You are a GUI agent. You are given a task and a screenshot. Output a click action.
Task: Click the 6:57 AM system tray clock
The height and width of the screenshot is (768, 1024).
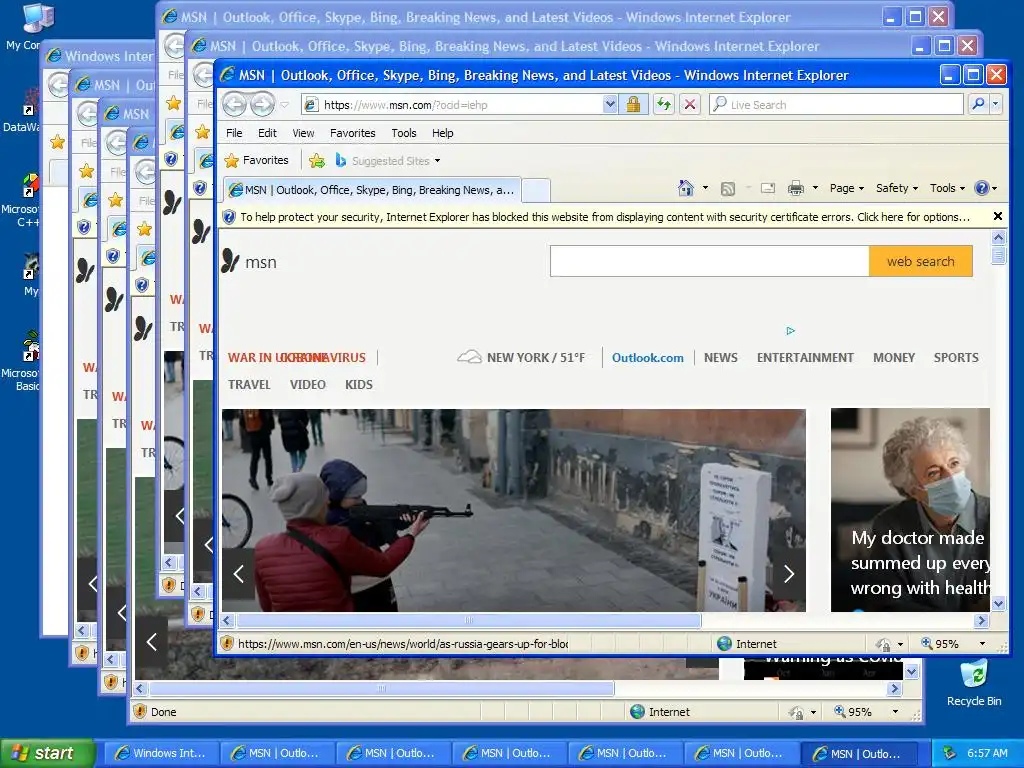987,753
